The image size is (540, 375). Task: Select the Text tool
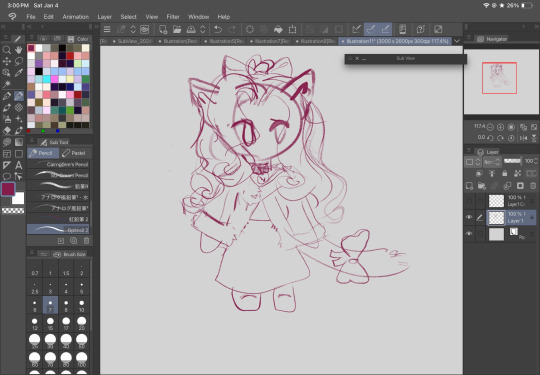(19, 165)
